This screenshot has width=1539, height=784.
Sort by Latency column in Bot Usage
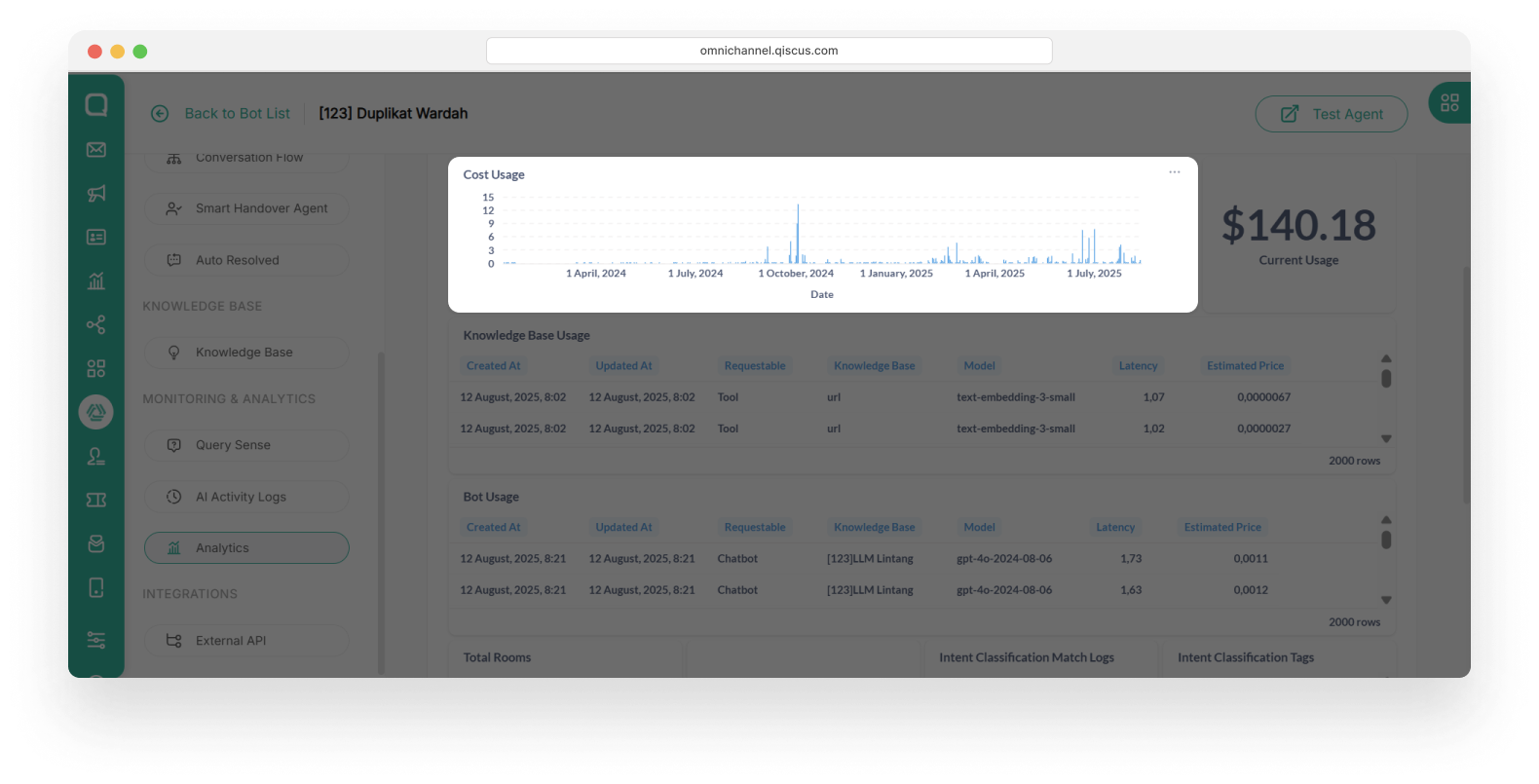[x=1115, y=527]
